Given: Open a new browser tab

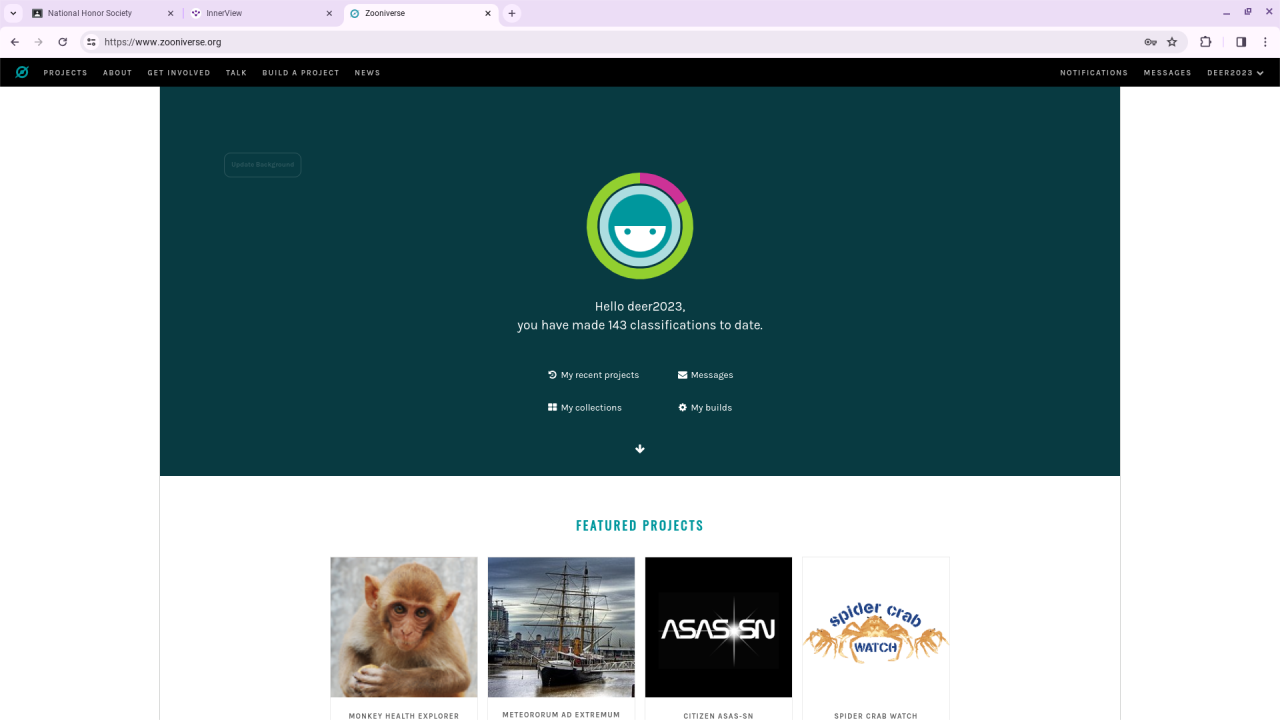Looking at the screenshot, I should (512, 14).
